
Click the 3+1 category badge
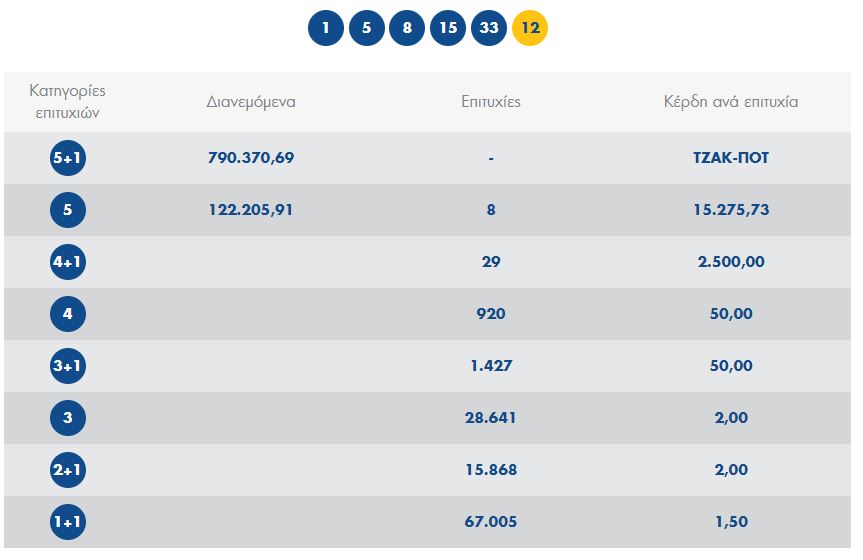tap(68, 366)
